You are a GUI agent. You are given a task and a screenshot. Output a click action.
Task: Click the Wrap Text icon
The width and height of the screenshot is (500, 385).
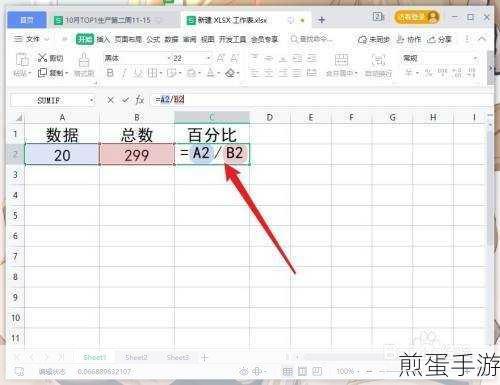click(x=378, y=60)
